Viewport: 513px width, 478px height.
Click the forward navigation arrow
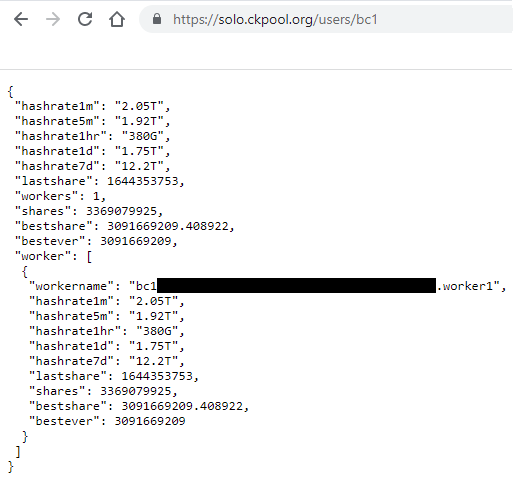tap(53, 19)
